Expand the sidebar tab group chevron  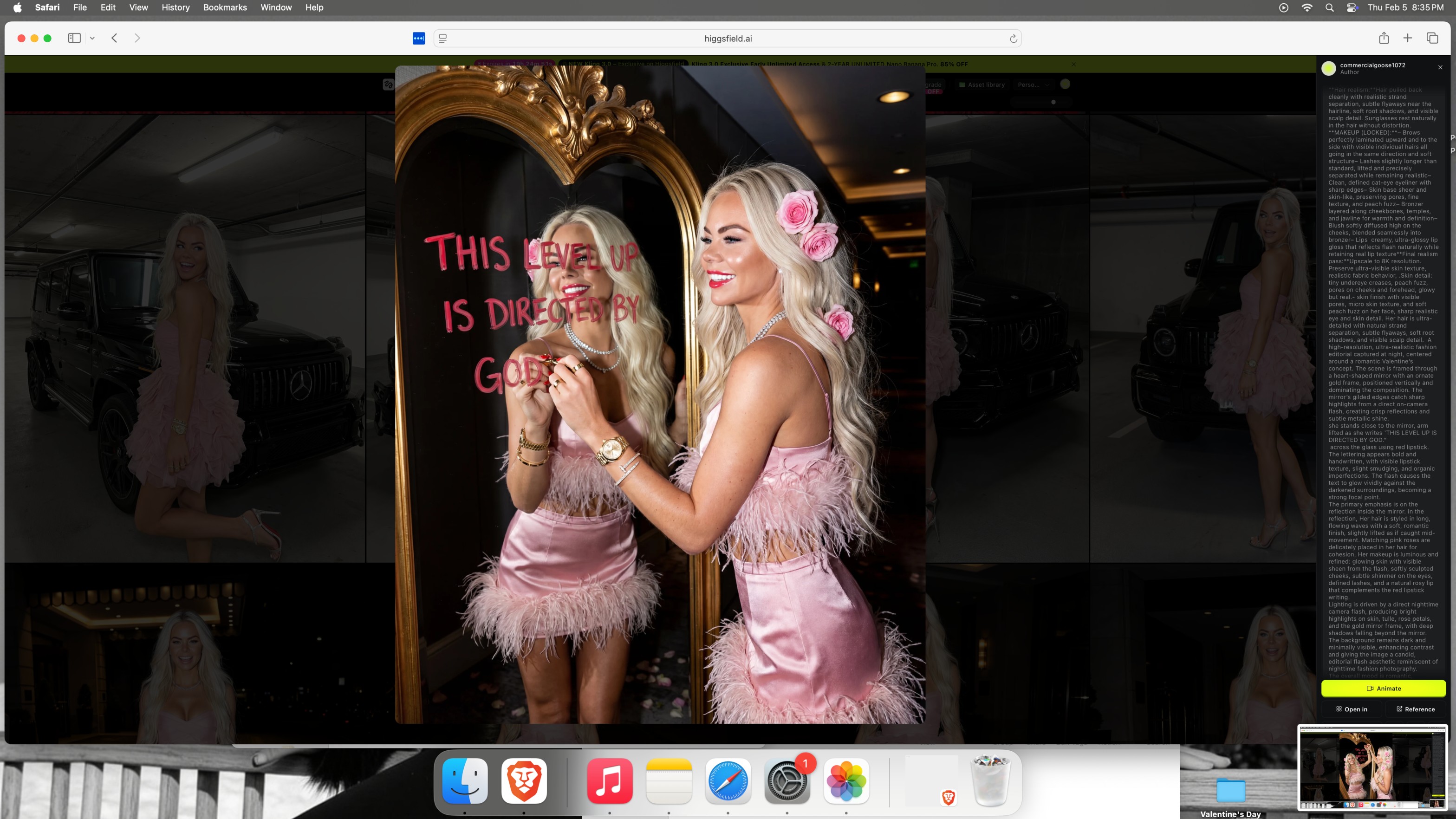click(x=92, y=38)
